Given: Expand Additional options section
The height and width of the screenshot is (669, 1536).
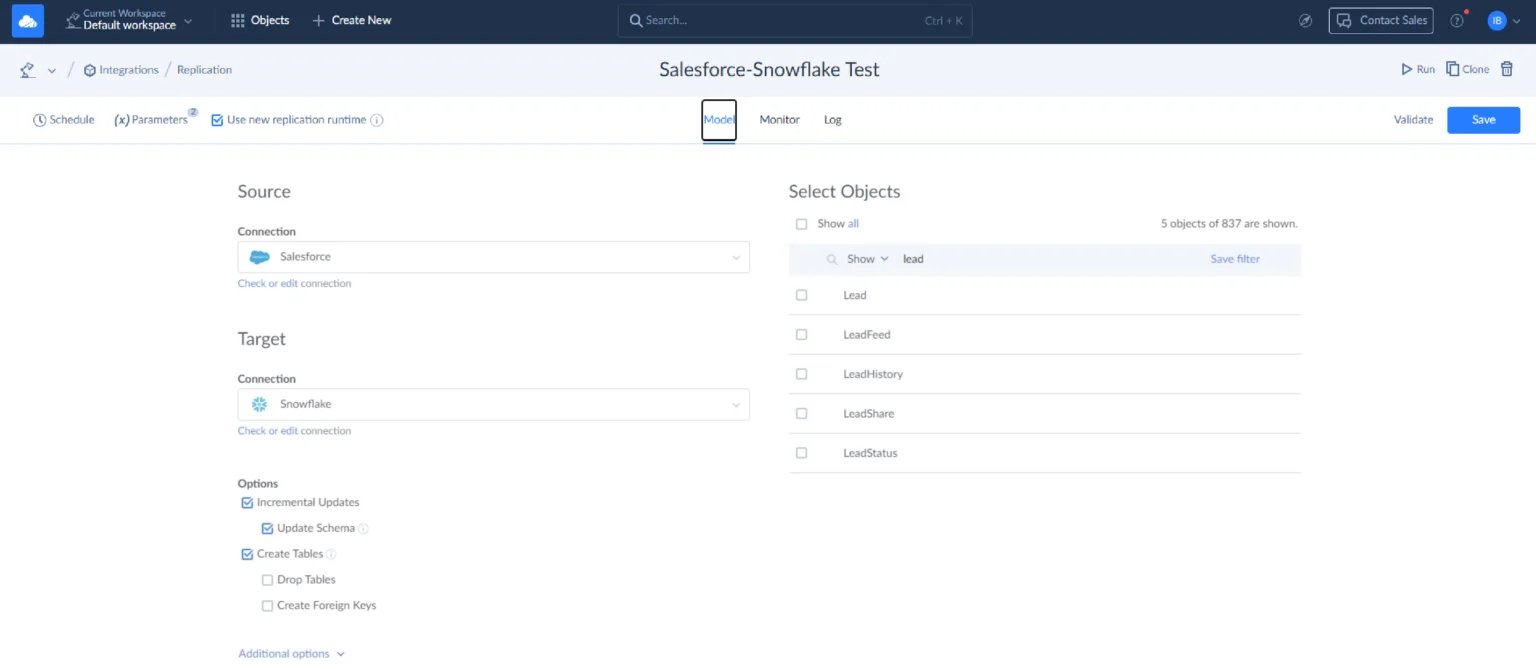Looking at the screenshot, I should [x=291, y=654].
